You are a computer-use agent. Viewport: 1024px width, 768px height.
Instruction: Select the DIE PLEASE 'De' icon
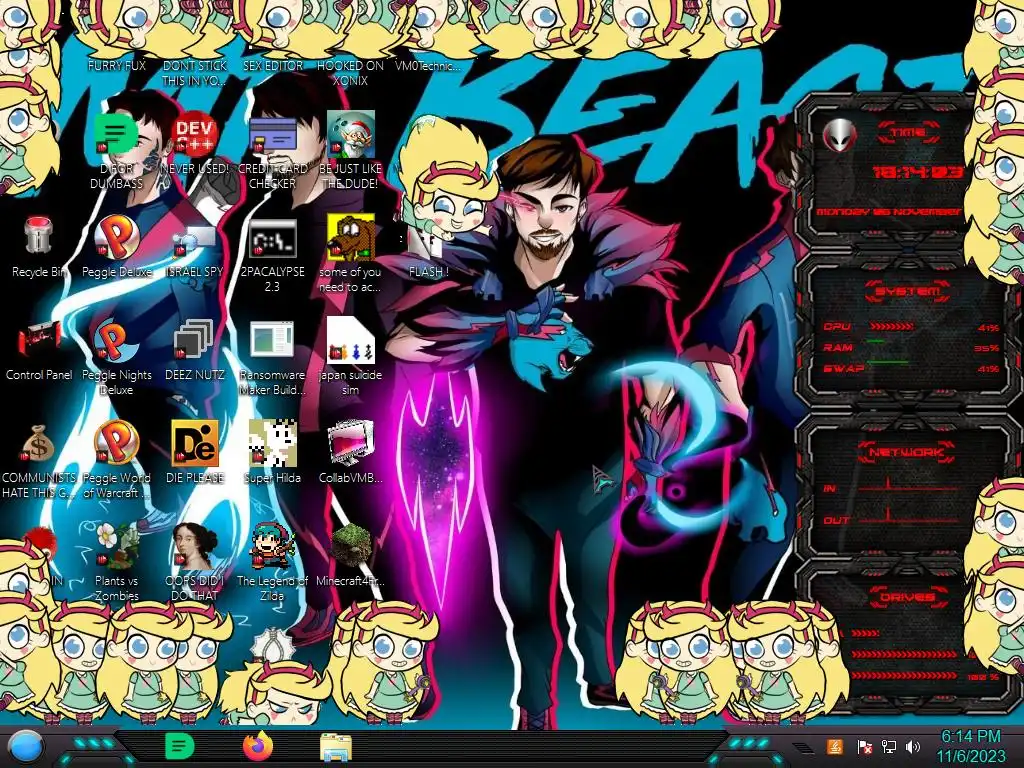pos(195,443)
